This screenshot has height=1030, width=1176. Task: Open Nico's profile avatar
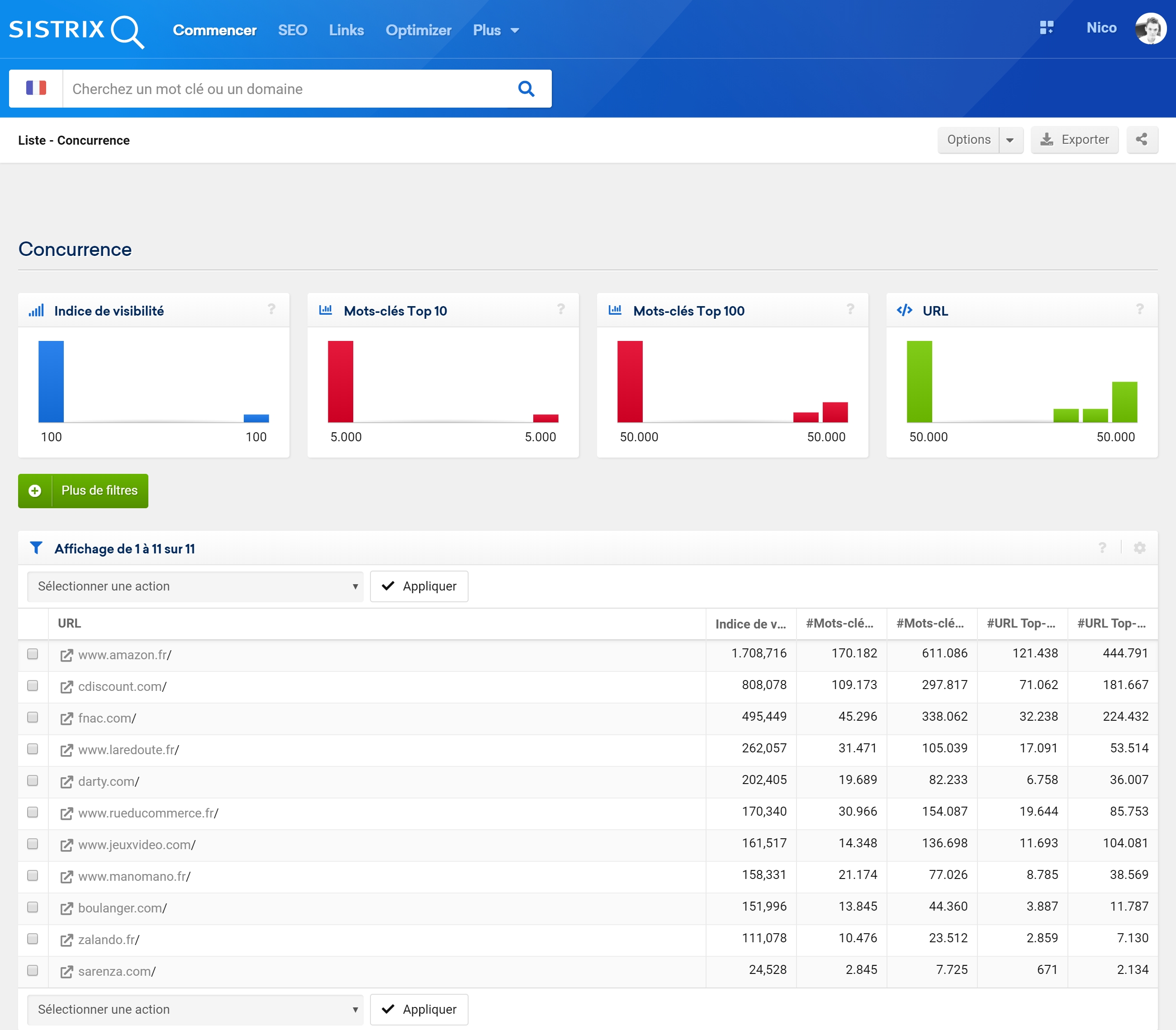click(1150, 29)
